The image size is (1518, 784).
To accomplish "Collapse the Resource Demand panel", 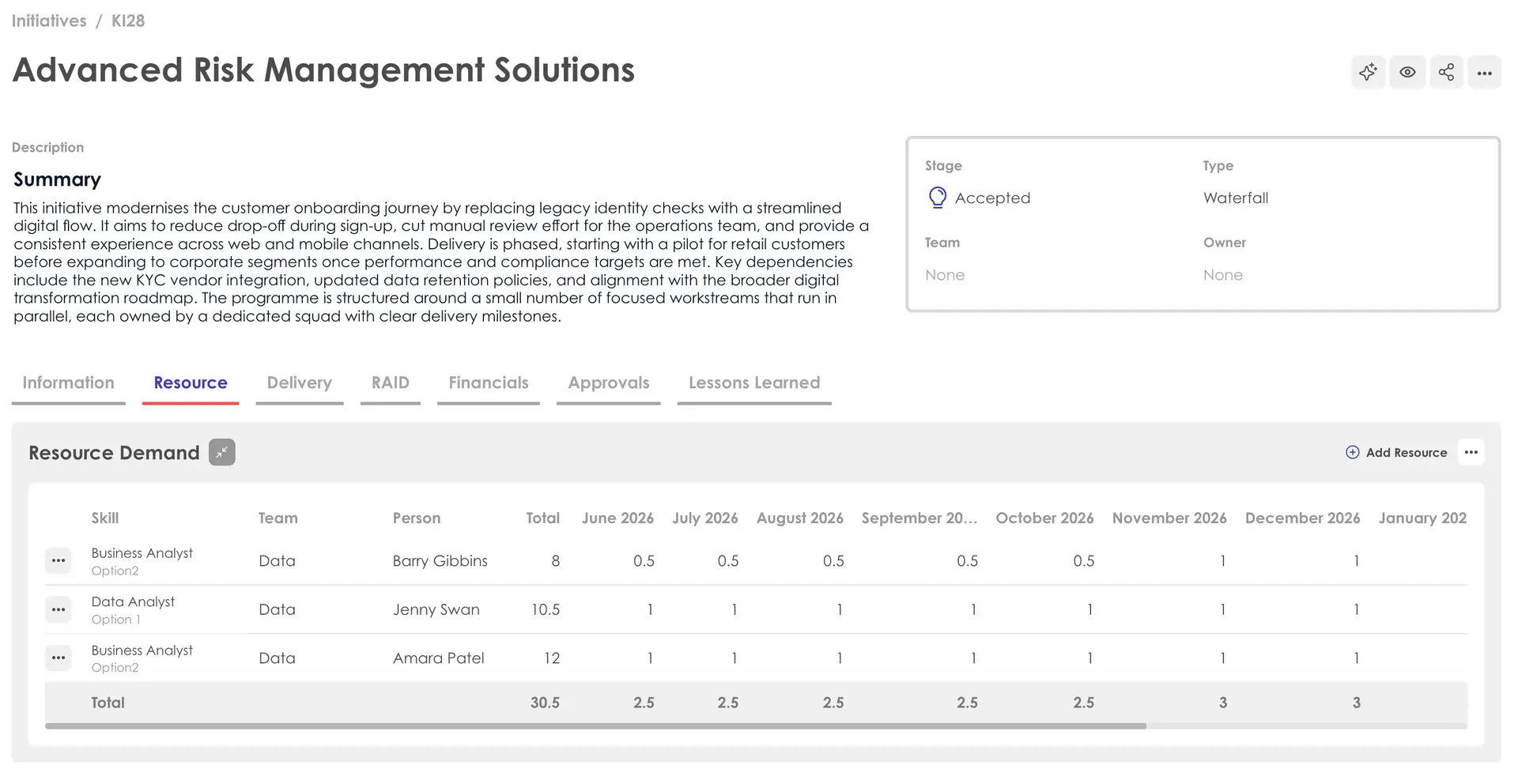I will click(x=222, y=452).
